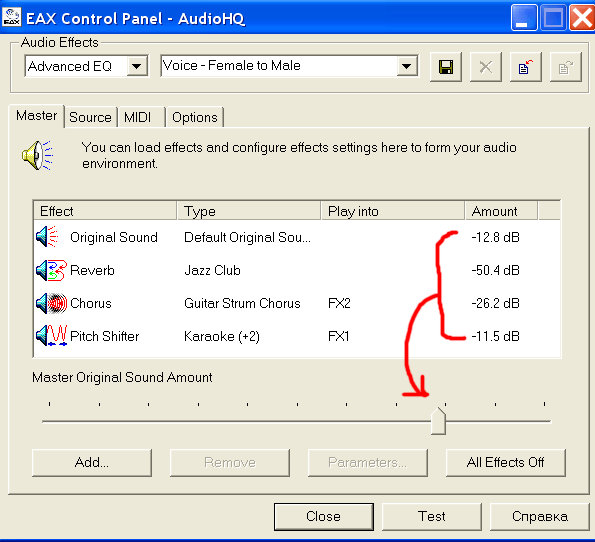This screenshot has width=595, height=542.
Task: Select the Original Sound speaker icon
Action: click(47, 237)
